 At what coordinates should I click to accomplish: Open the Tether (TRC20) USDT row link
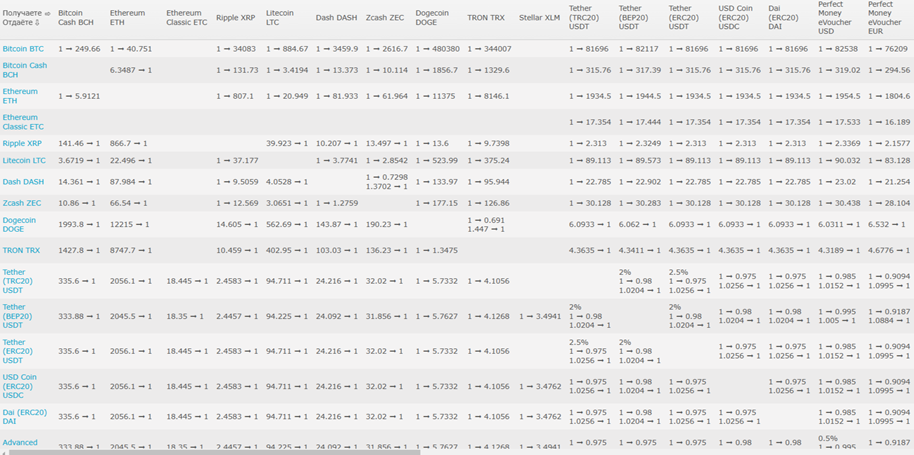(x=17, y=281)
